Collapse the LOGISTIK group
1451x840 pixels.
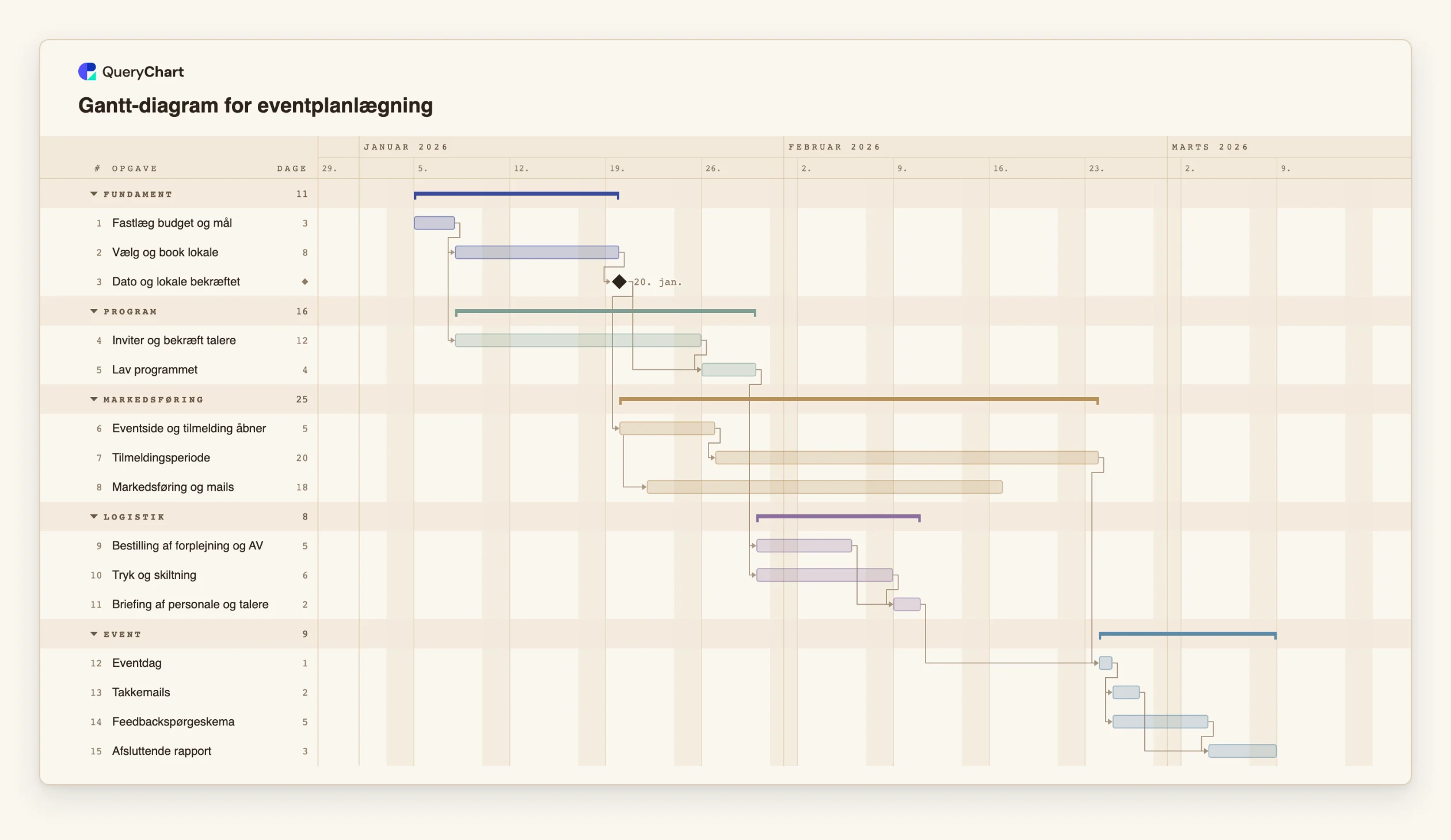click(94, 517)
